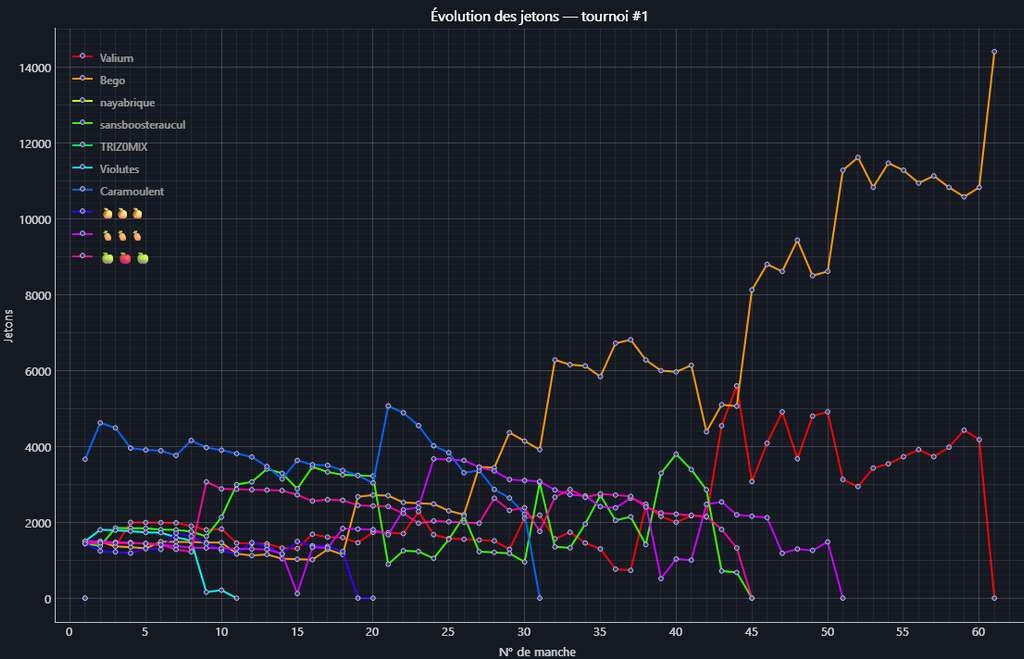Click the y-axis tick label 14000
This screenshot has width=1024, height=659.
35,68
